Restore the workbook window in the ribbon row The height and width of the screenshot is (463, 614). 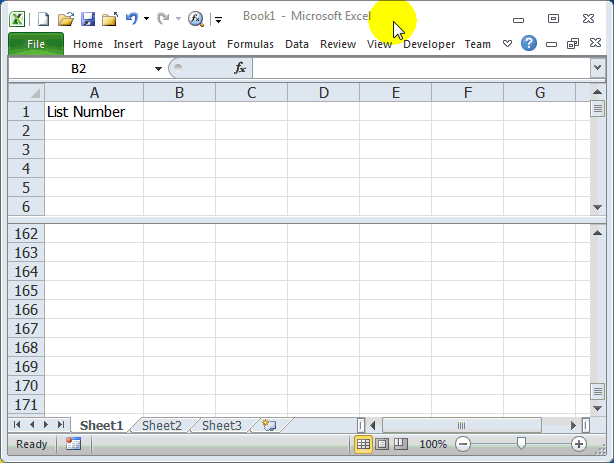573,43
